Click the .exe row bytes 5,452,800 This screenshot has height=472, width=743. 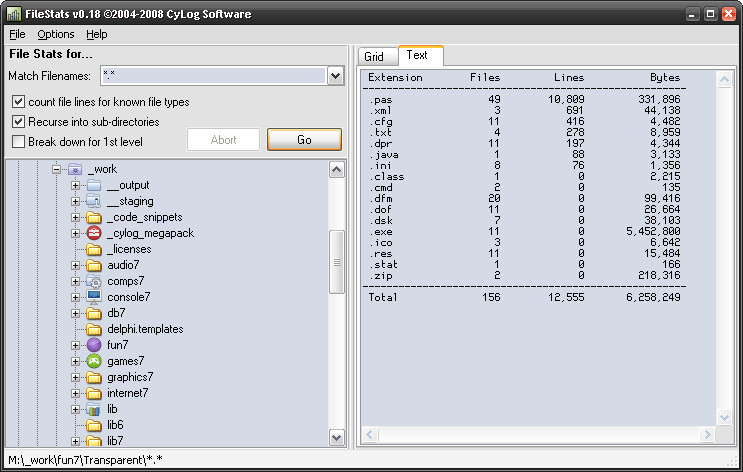click(653, 232)
